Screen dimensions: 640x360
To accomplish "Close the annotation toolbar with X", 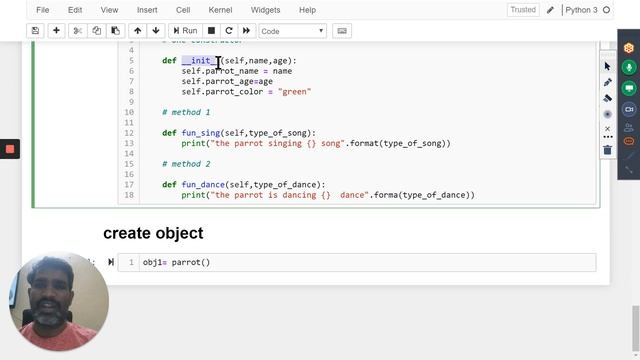I will (x=607, y=129).
